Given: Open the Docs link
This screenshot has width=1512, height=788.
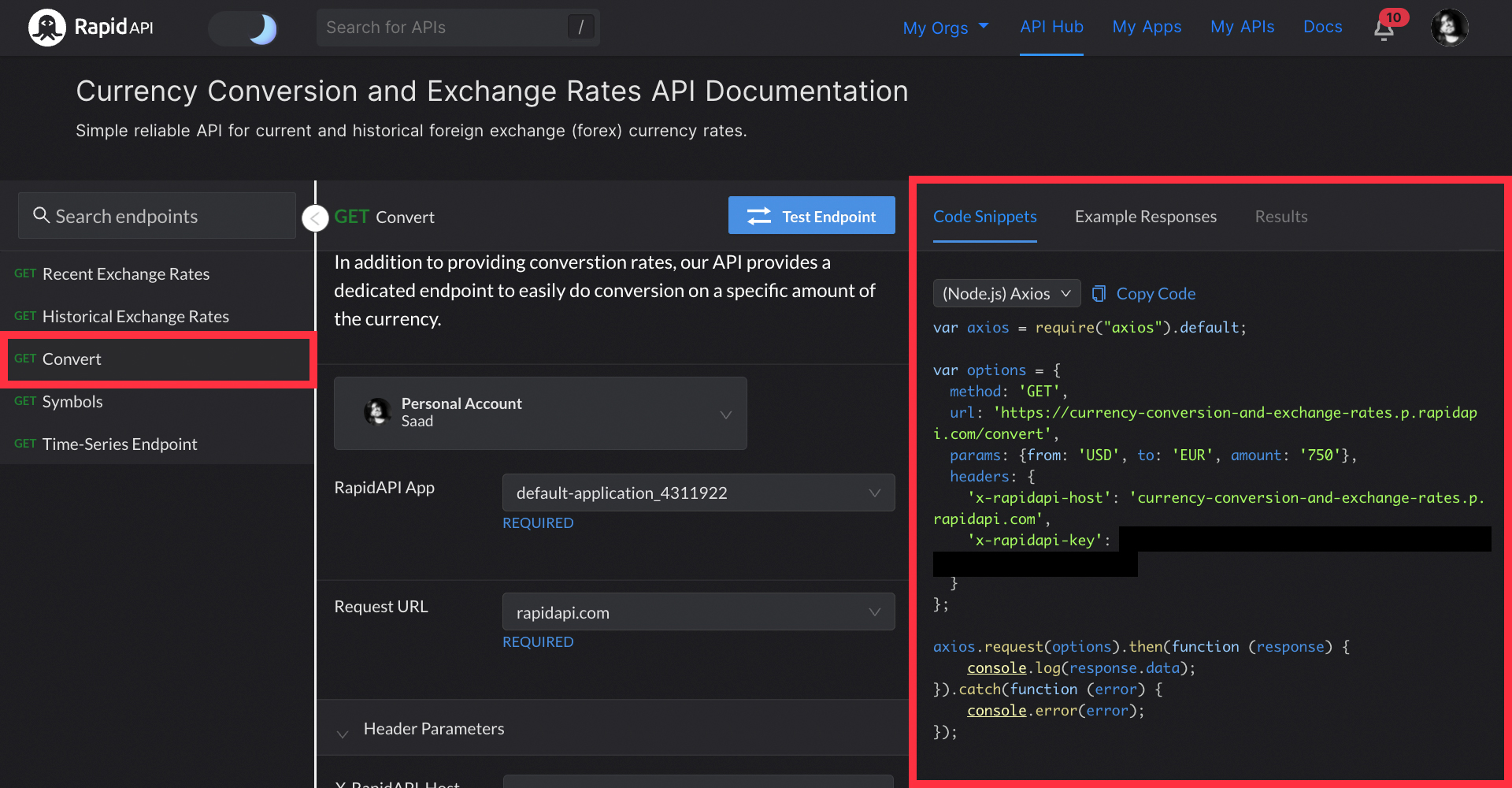Looking at the screenshot, I should pyautogui.click(x=1322, y=27).
